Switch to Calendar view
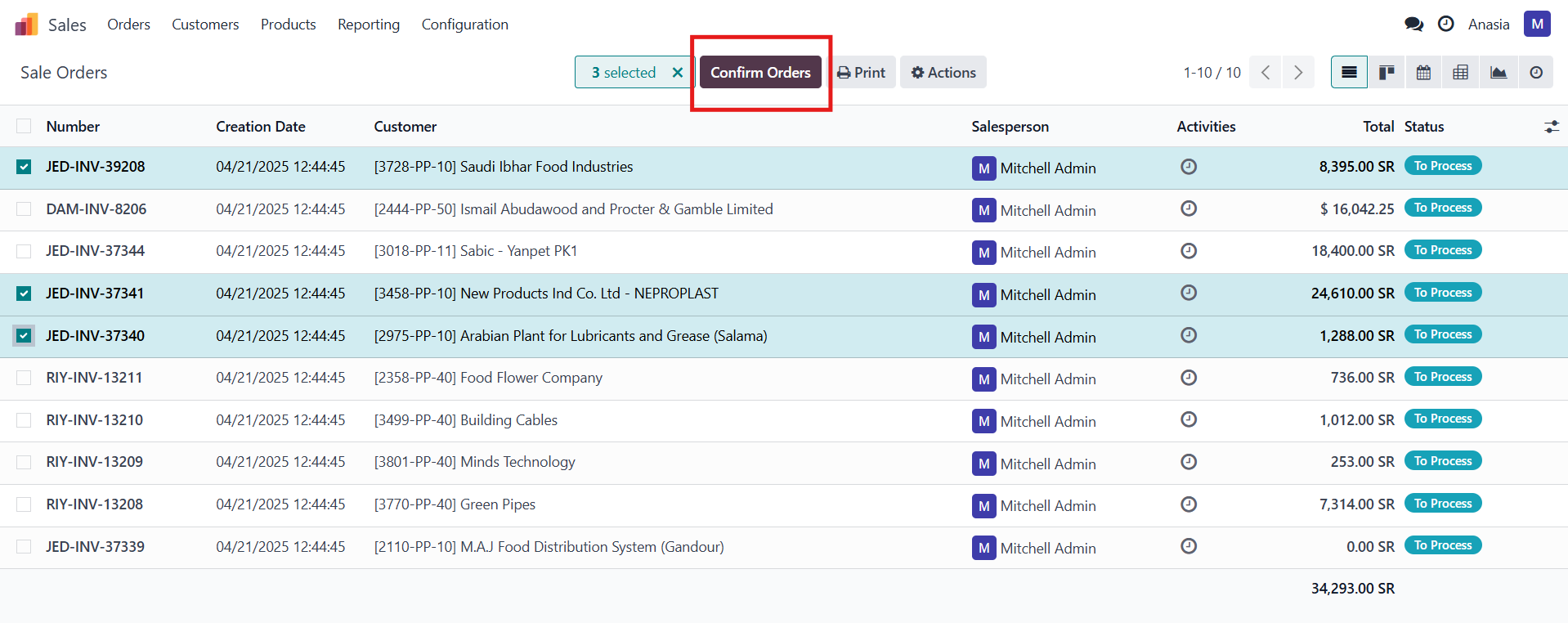The image size is (1568, 623). pyautogui.click(x=1423, y=73)
